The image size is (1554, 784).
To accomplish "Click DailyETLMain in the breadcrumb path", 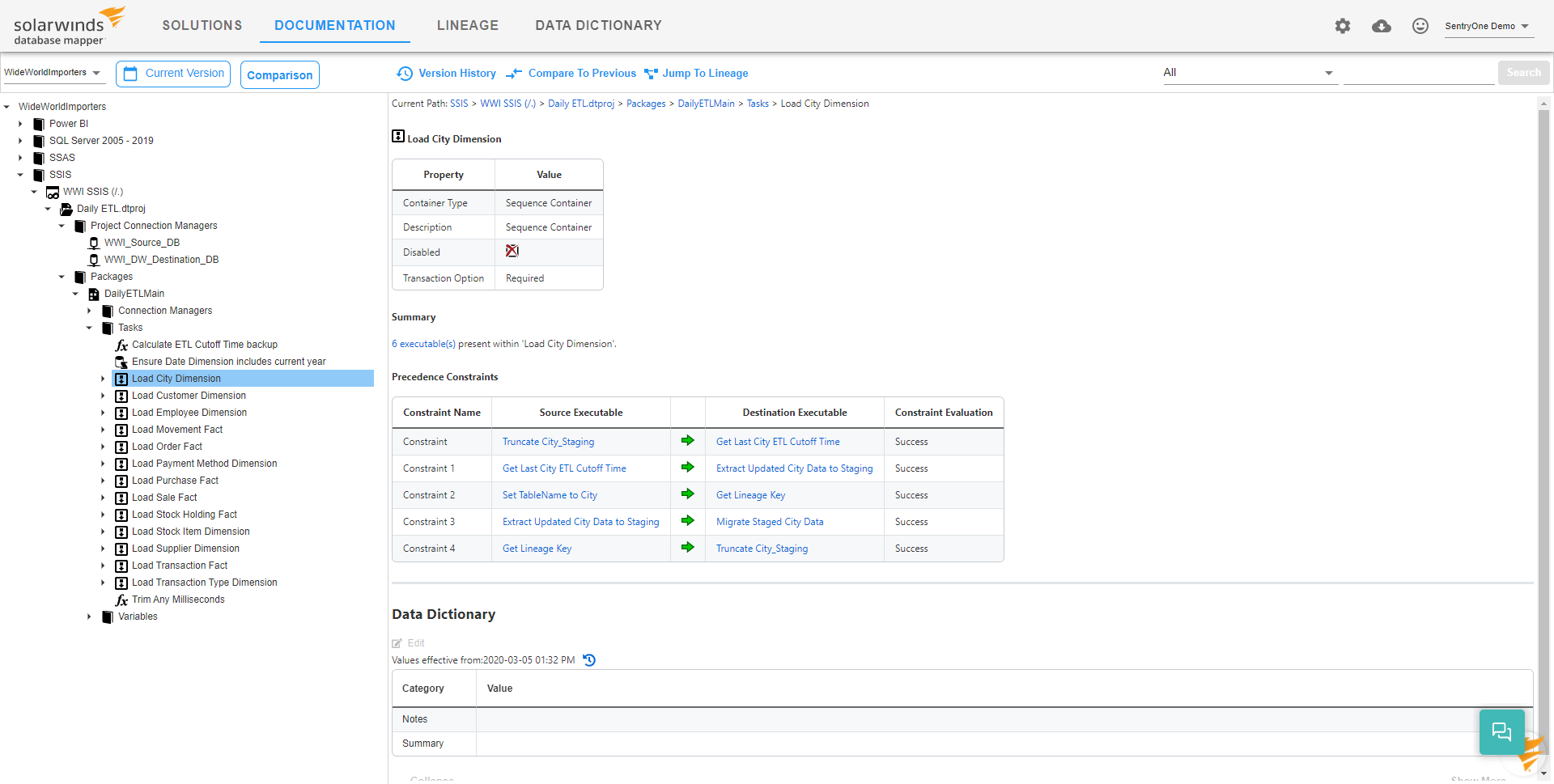I will click(706, 104).
